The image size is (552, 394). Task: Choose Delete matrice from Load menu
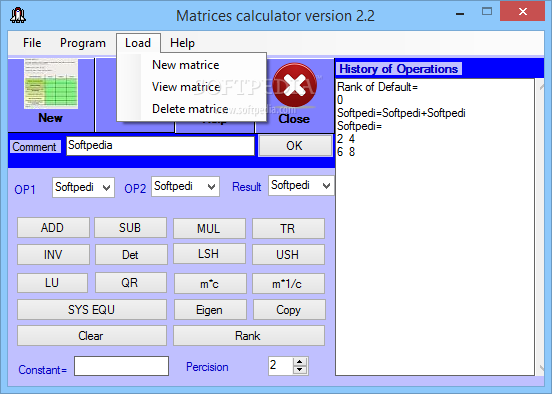click(190, 109)
